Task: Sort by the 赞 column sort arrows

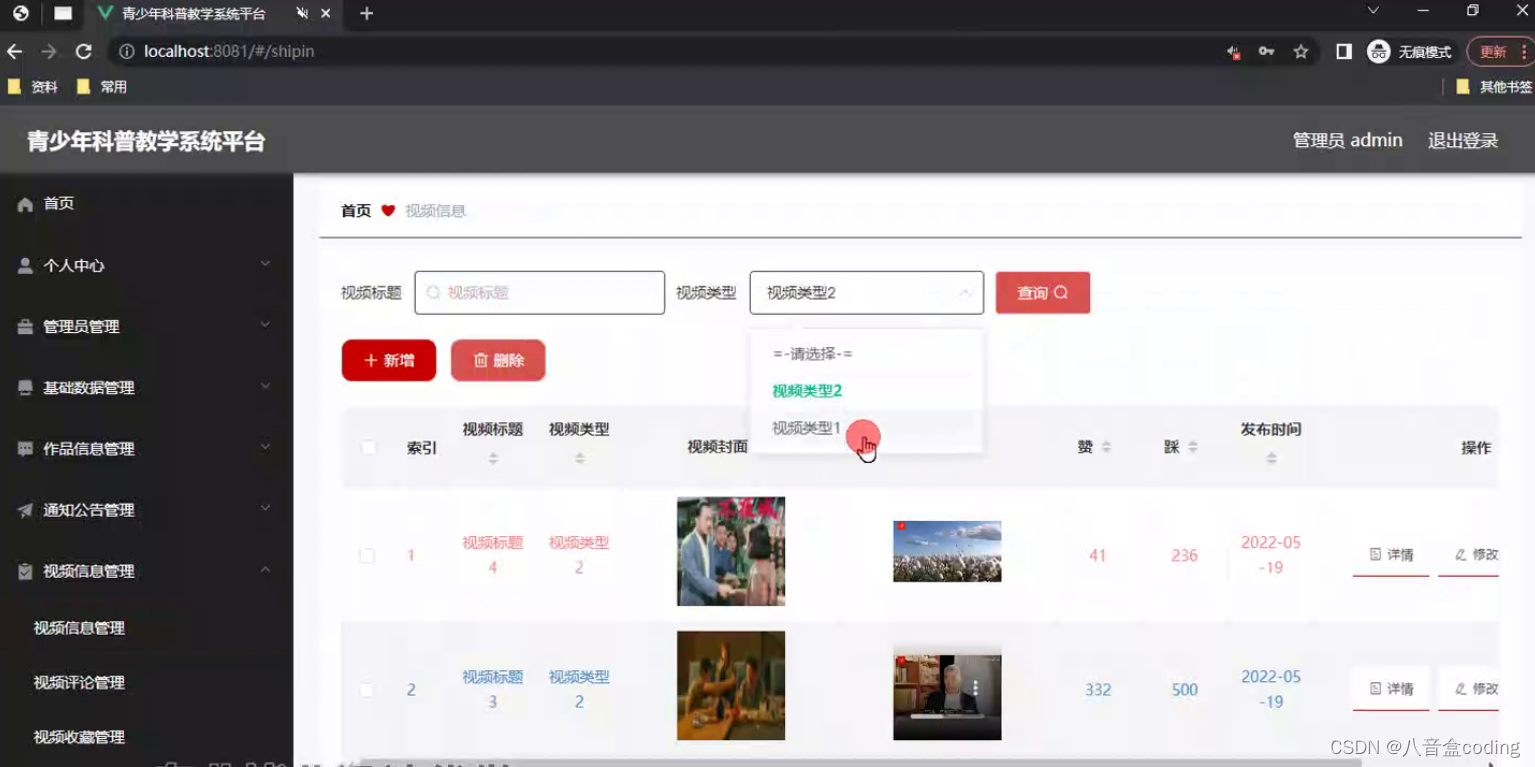Action: point(1106,447)
